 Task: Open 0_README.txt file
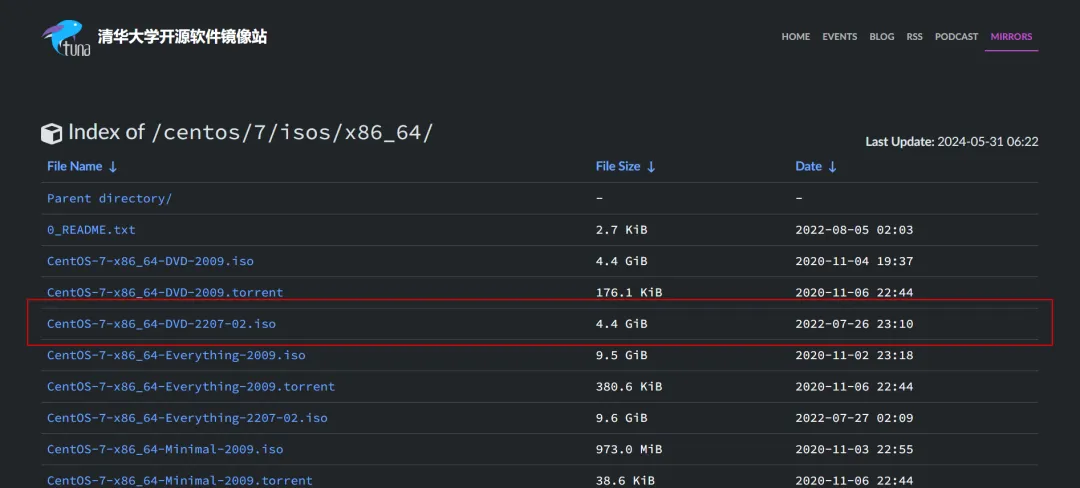click(91, 230)
